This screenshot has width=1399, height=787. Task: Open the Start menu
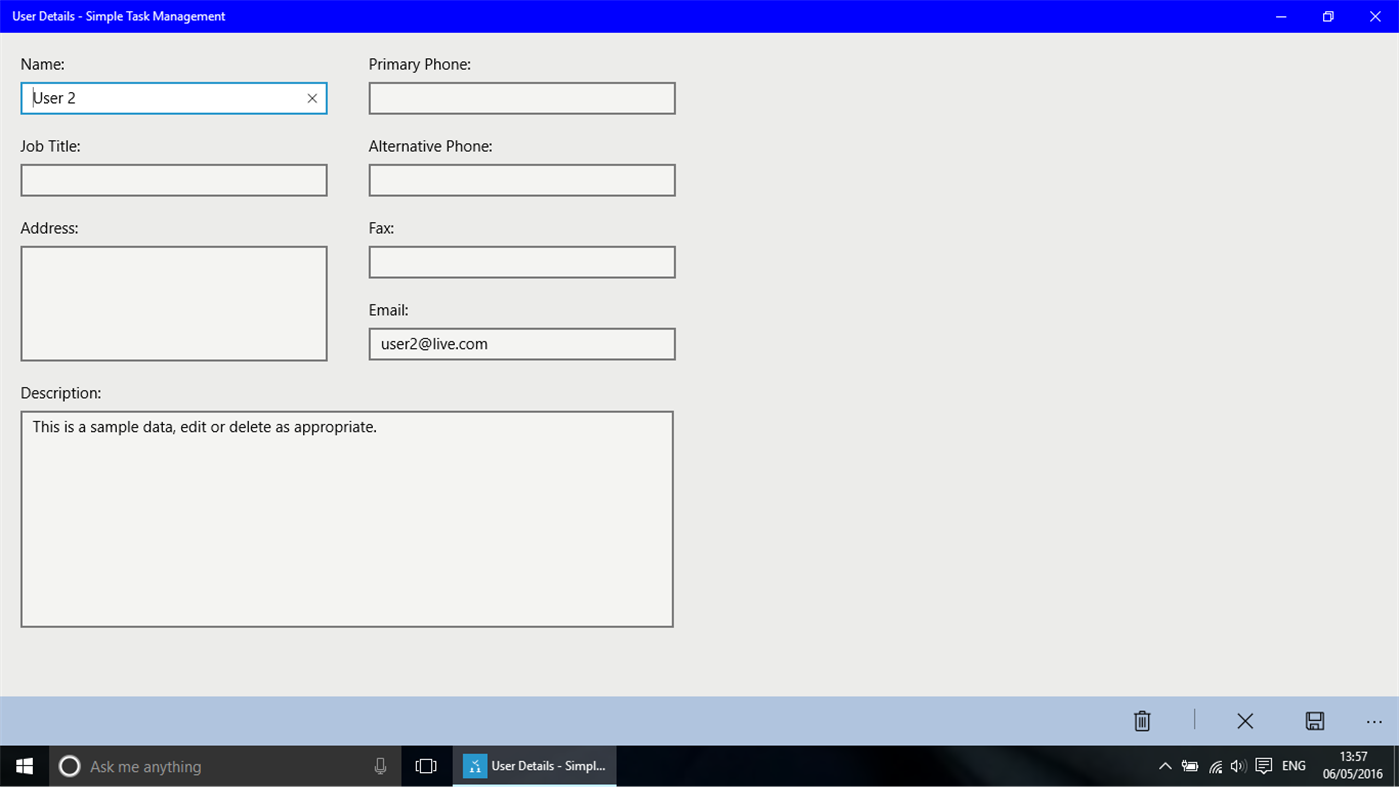(23, 766)
